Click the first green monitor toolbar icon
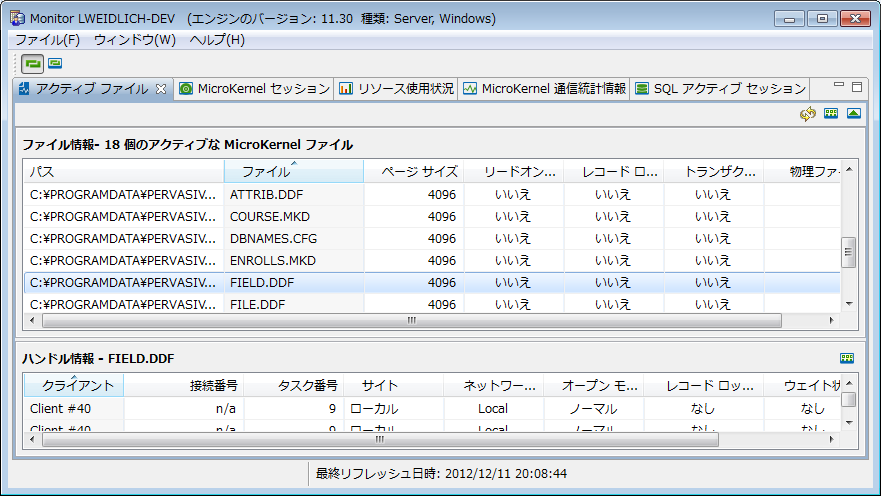Image resolution: width=881 pixels, height=496 pixels. click(x=33, y=63)
